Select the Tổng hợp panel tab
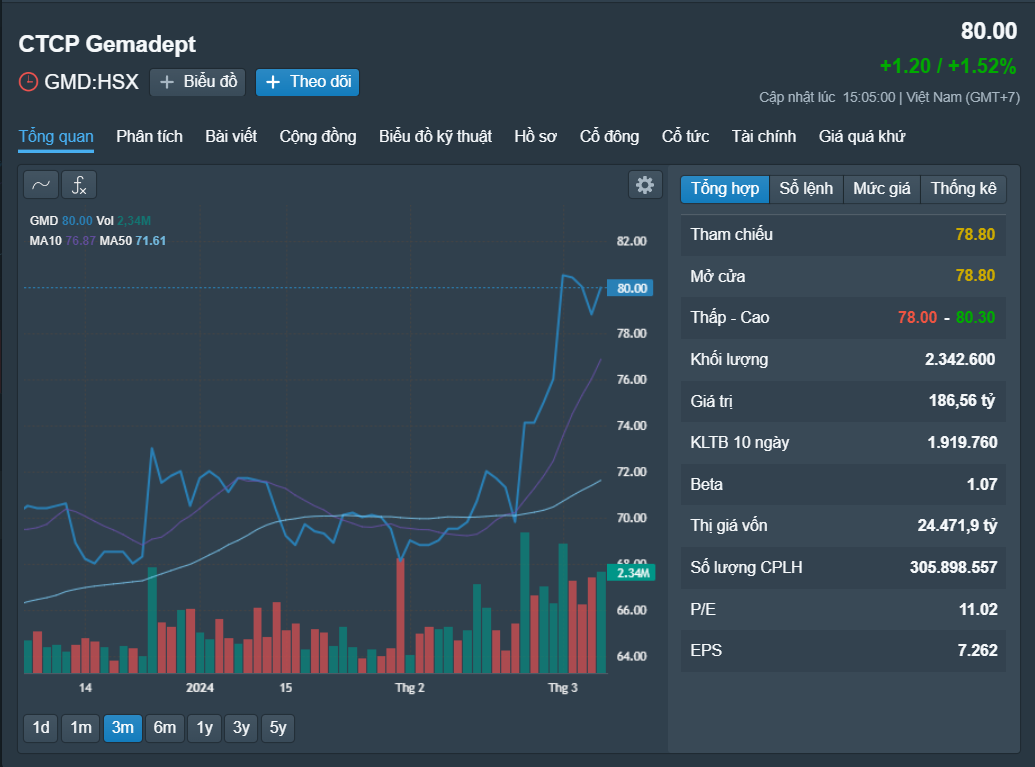This screenshot has height=767, width=1035. point(725,189)
